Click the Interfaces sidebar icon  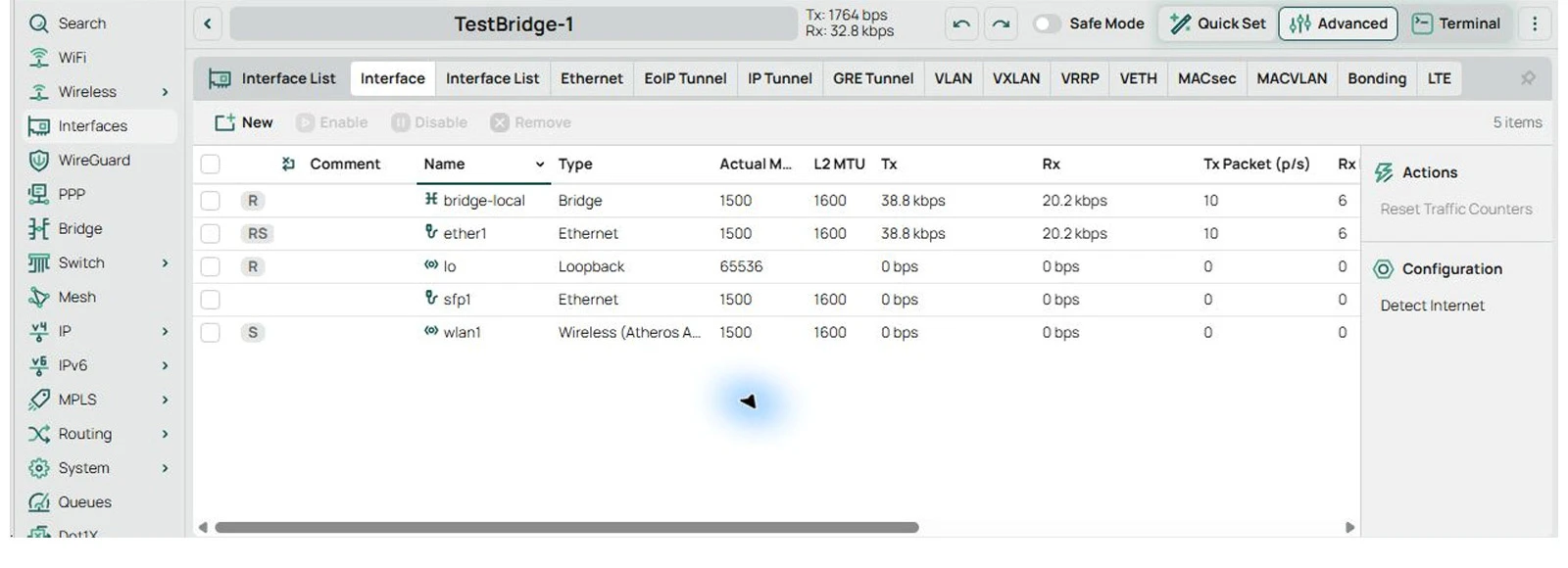coord(38,126)
